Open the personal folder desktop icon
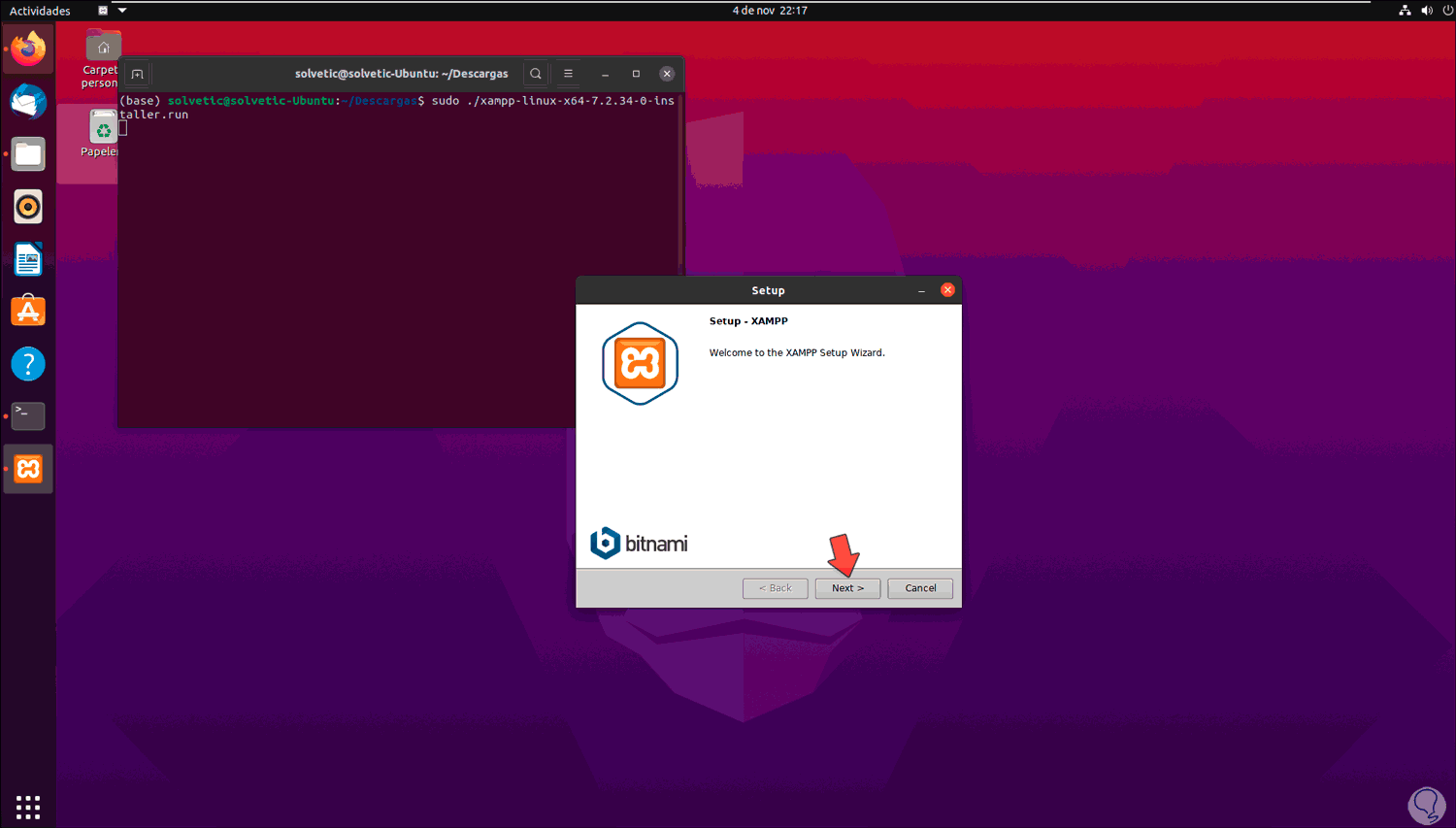The image size is (1456, 828). (102, 58)
